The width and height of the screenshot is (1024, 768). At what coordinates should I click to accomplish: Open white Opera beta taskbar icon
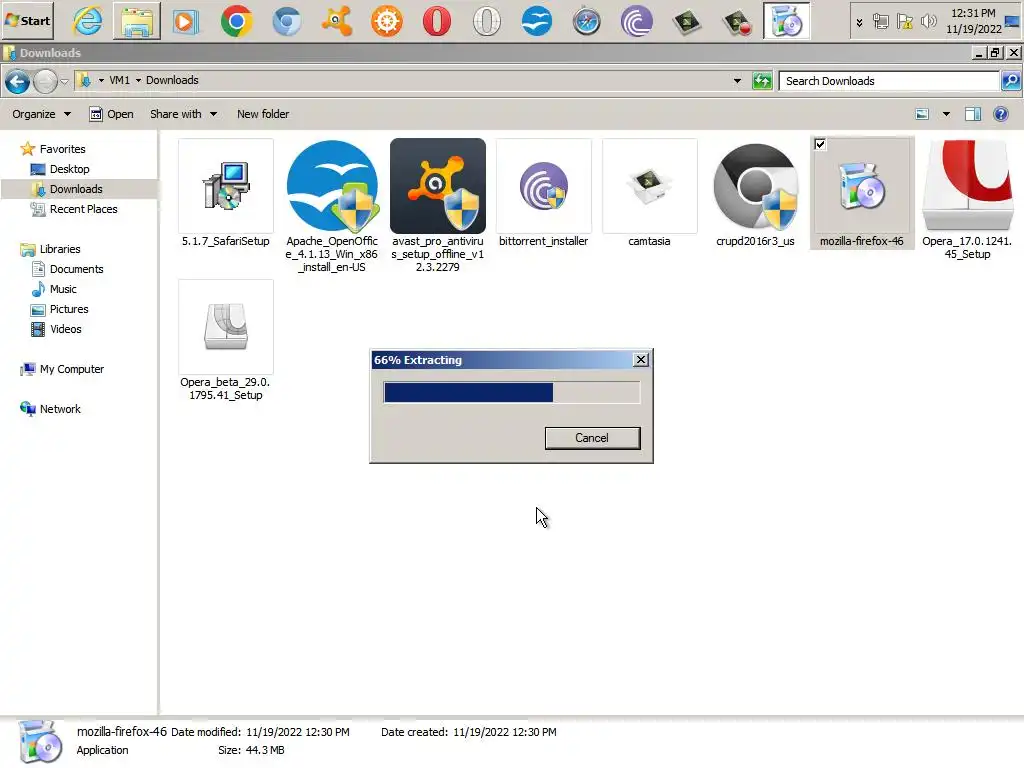click(487, 21)
